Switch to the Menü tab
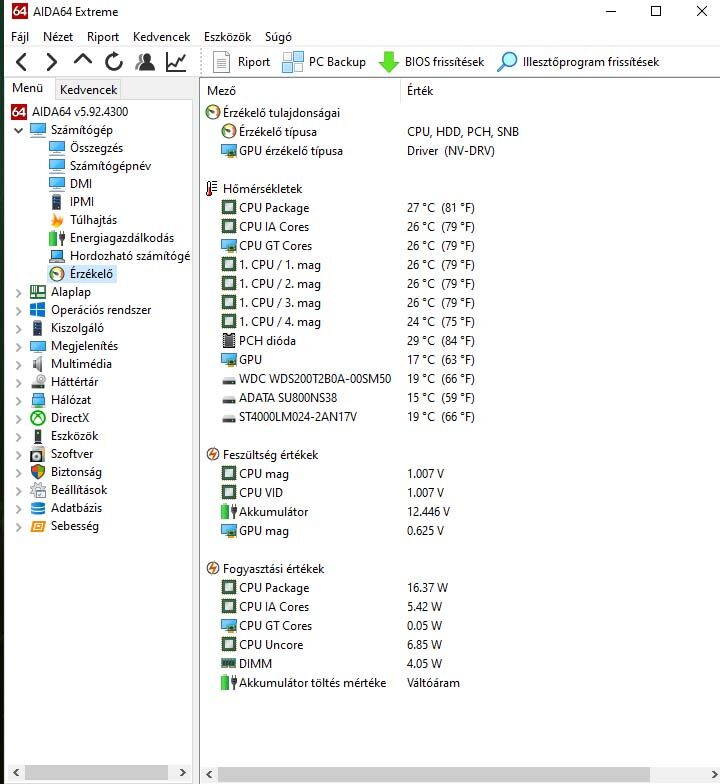Image resolution: width=720 pixels, height=784 pixels. pos(28,88)
